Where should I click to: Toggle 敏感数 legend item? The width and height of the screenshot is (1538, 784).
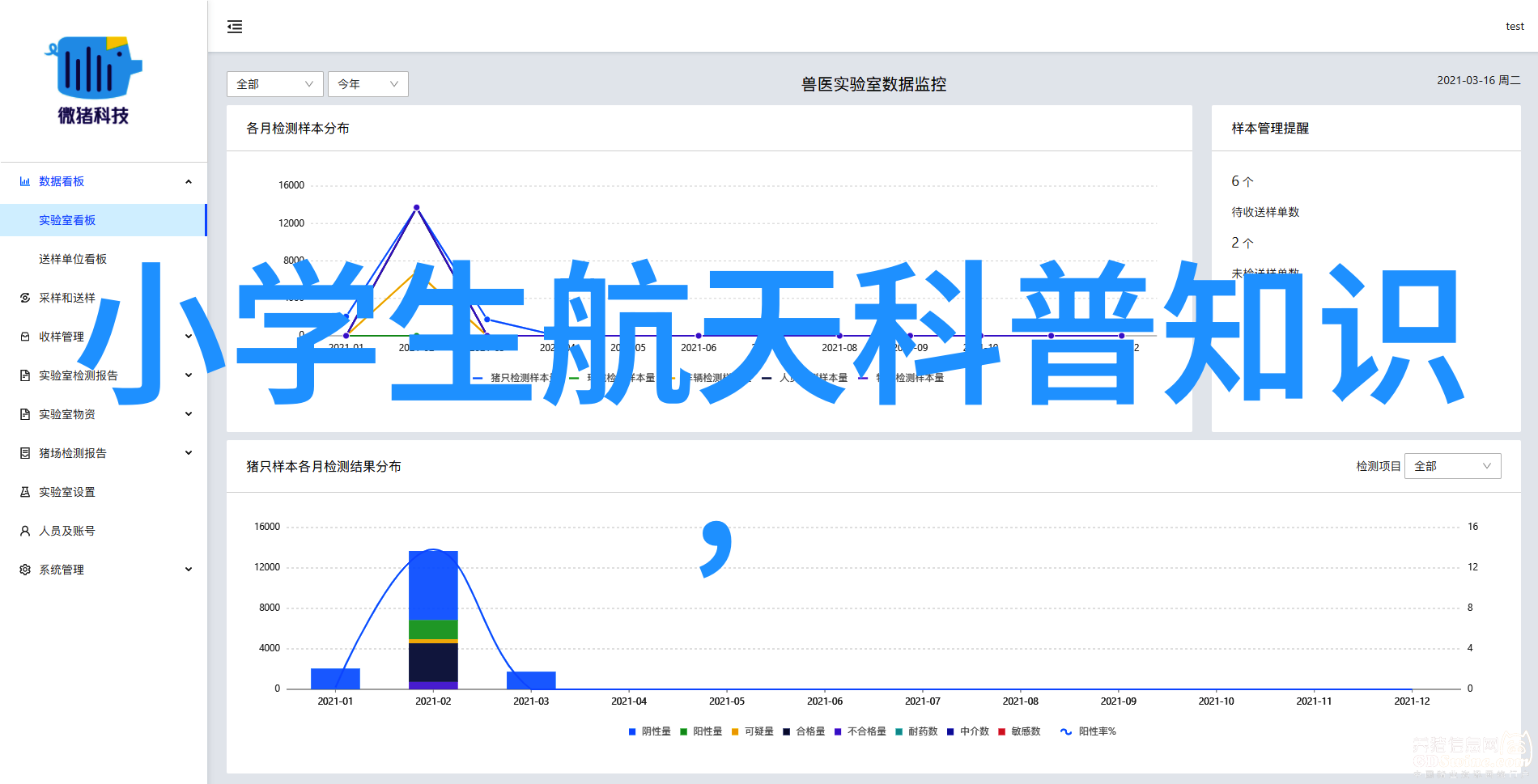(1019, 731)
